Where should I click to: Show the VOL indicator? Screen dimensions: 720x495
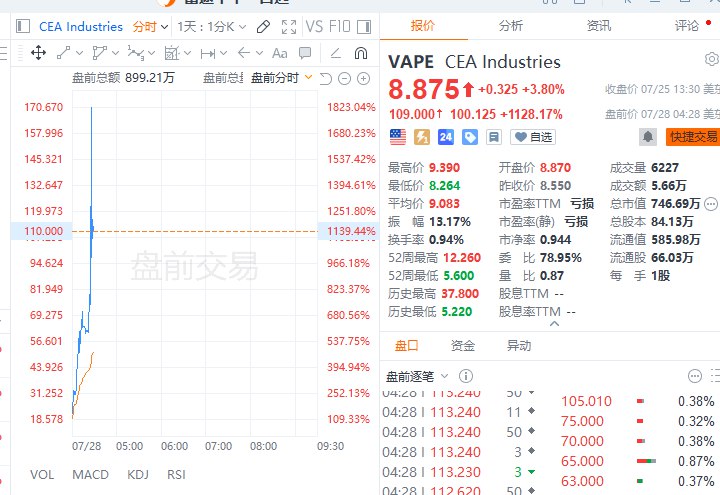[x=42, y=474]
